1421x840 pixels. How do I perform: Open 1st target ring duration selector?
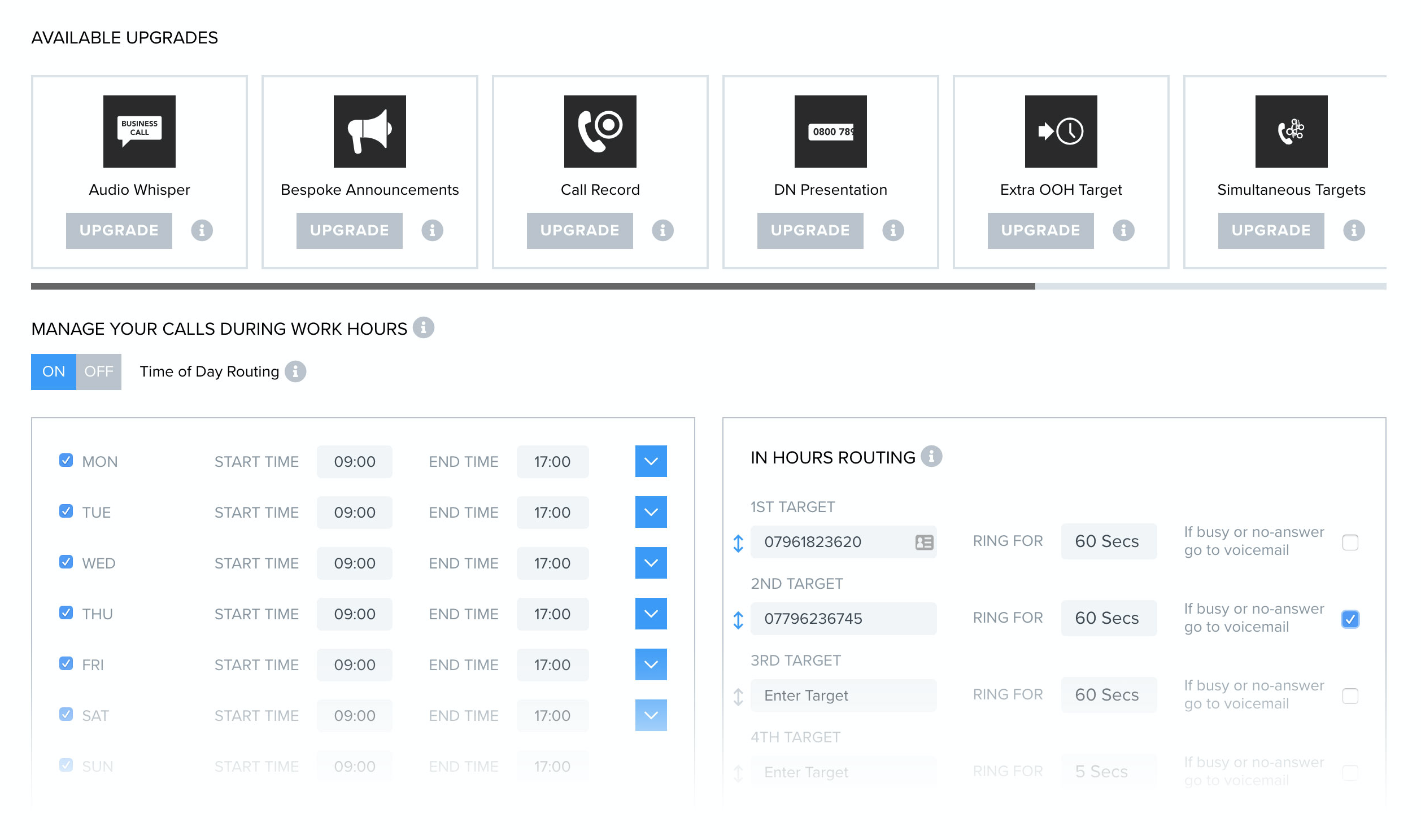coord(1109,542)
